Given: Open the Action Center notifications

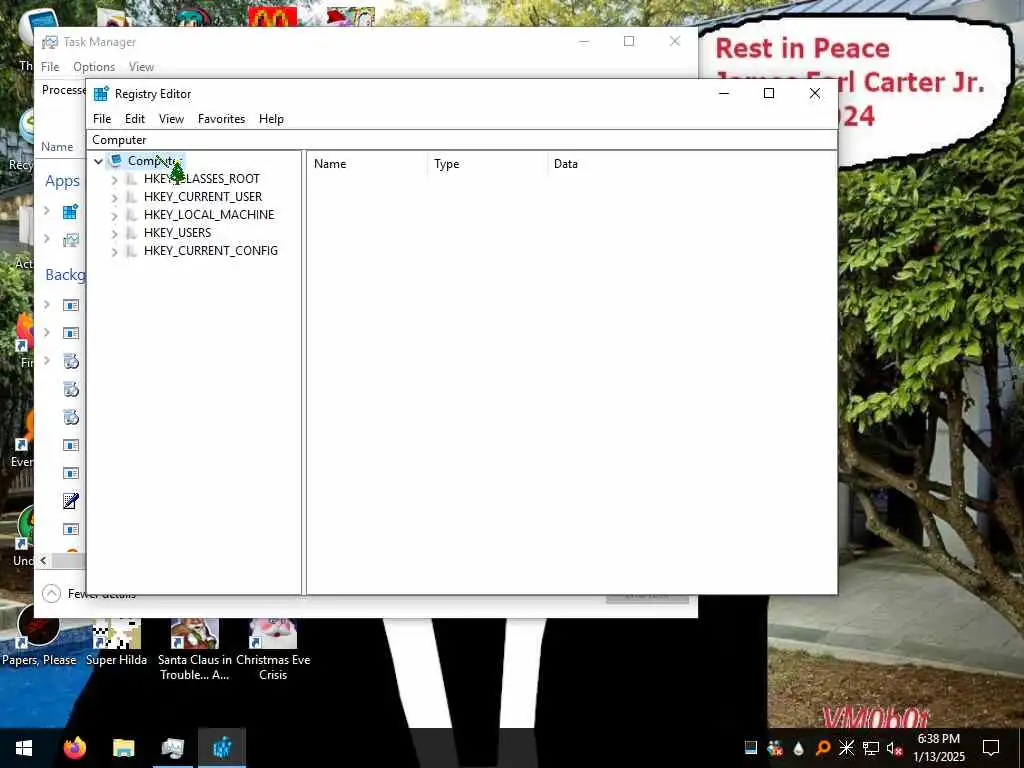Looking at the screenshot, I should (991, 748).
